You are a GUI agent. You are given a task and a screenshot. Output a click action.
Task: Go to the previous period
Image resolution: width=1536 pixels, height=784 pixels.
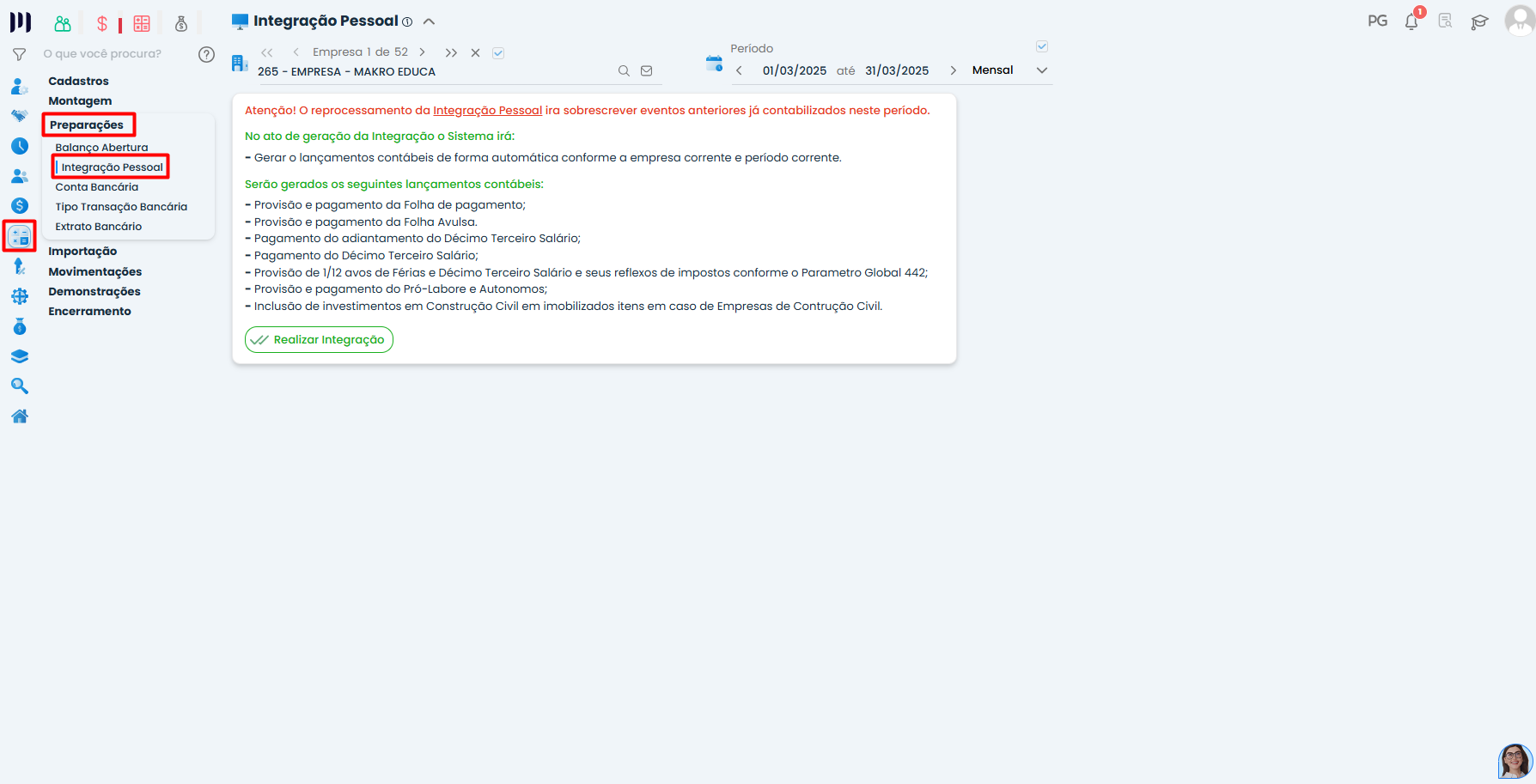tap(739, 70)
